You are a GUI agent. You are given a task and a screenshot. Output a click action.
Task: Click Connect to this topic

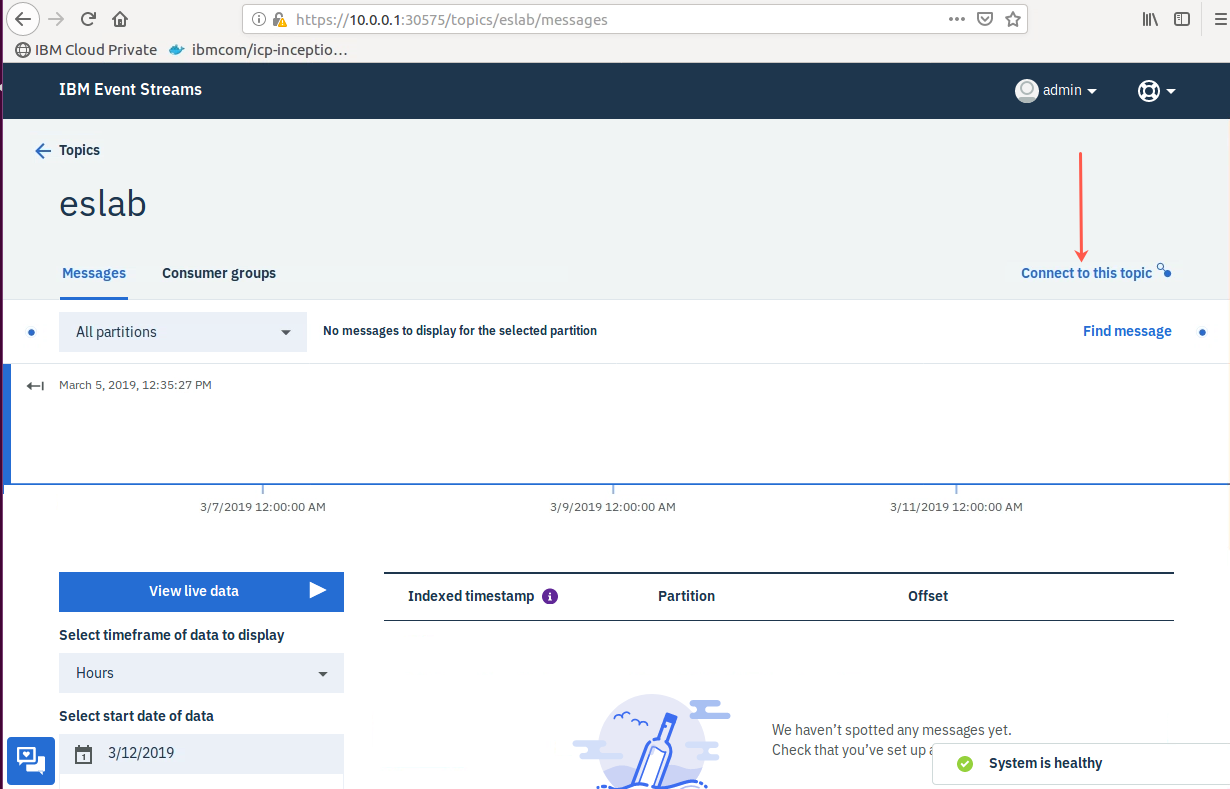[x=1086, y=273]
